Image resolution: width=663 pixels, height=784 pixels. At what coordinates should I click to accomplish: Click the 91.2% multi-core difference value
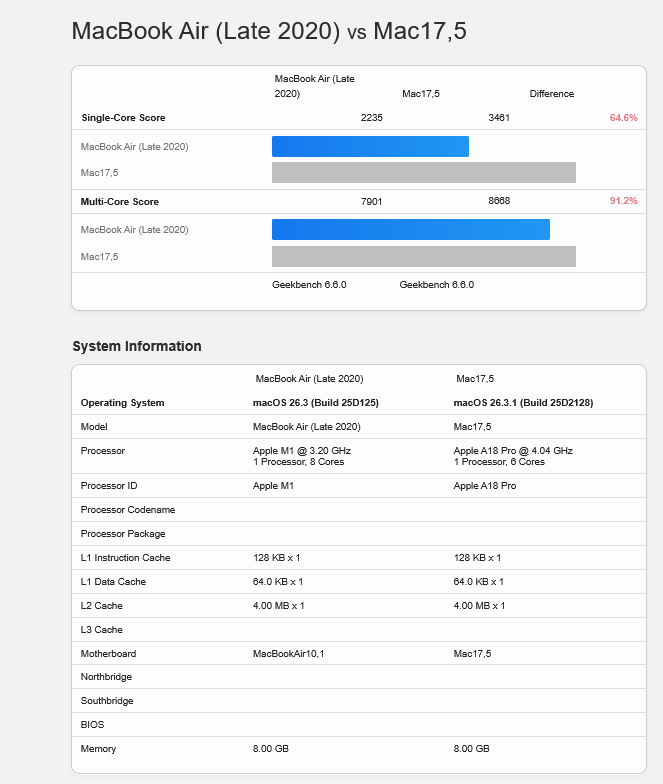(x=623, y=201)
